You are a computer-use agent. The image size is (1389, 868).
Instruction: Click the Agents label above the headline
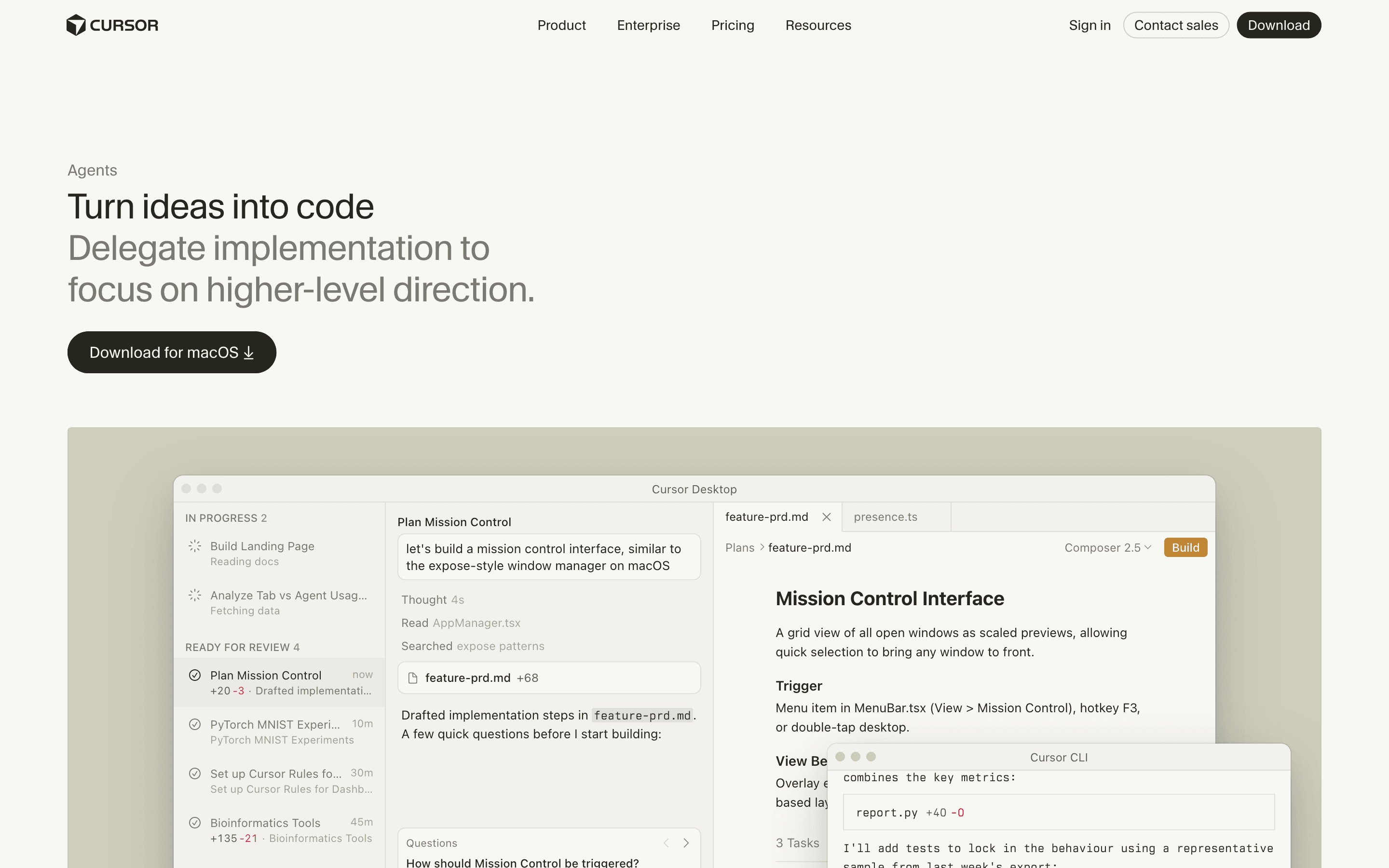(93, 171)
